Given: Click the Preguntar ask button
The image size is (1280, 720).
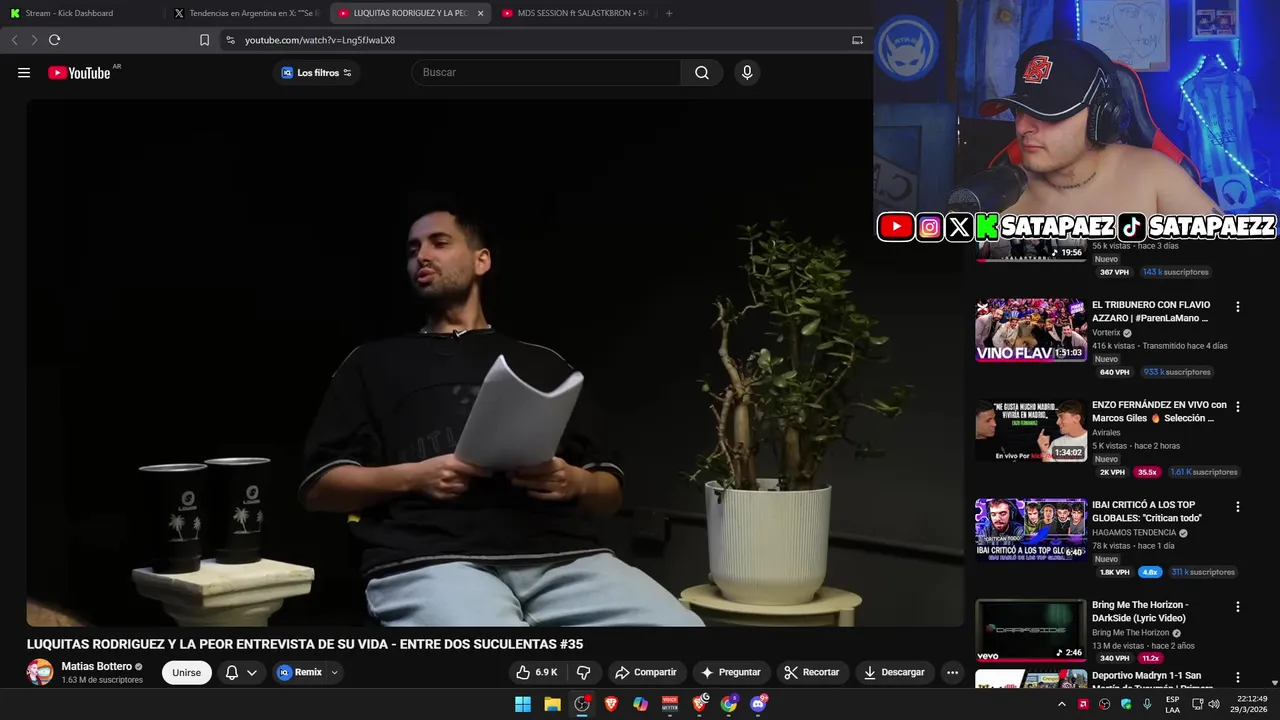Looking at the screenshot, I should click(x=730, y=672).
